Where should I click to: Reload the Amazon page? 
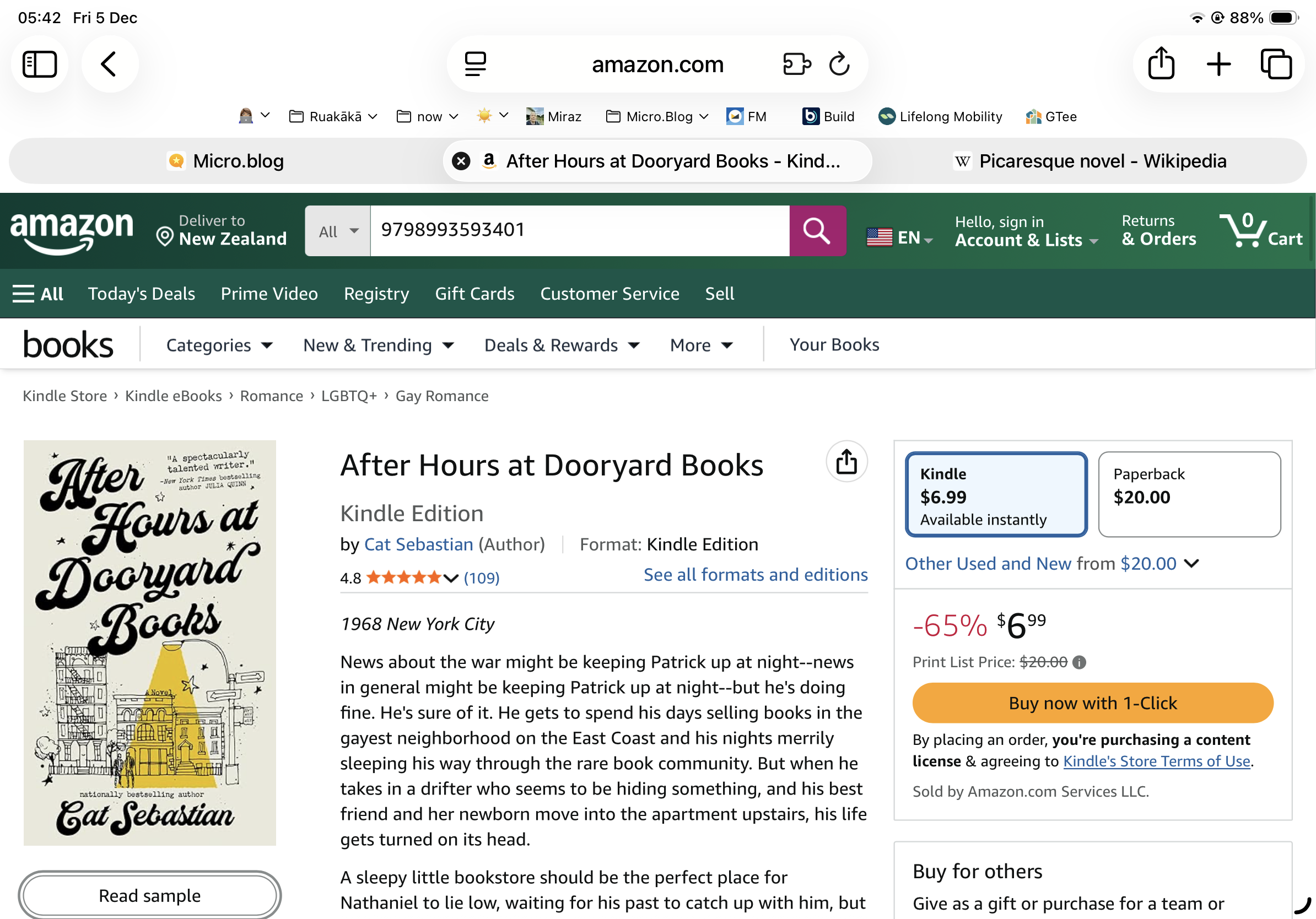pos(839,63)
